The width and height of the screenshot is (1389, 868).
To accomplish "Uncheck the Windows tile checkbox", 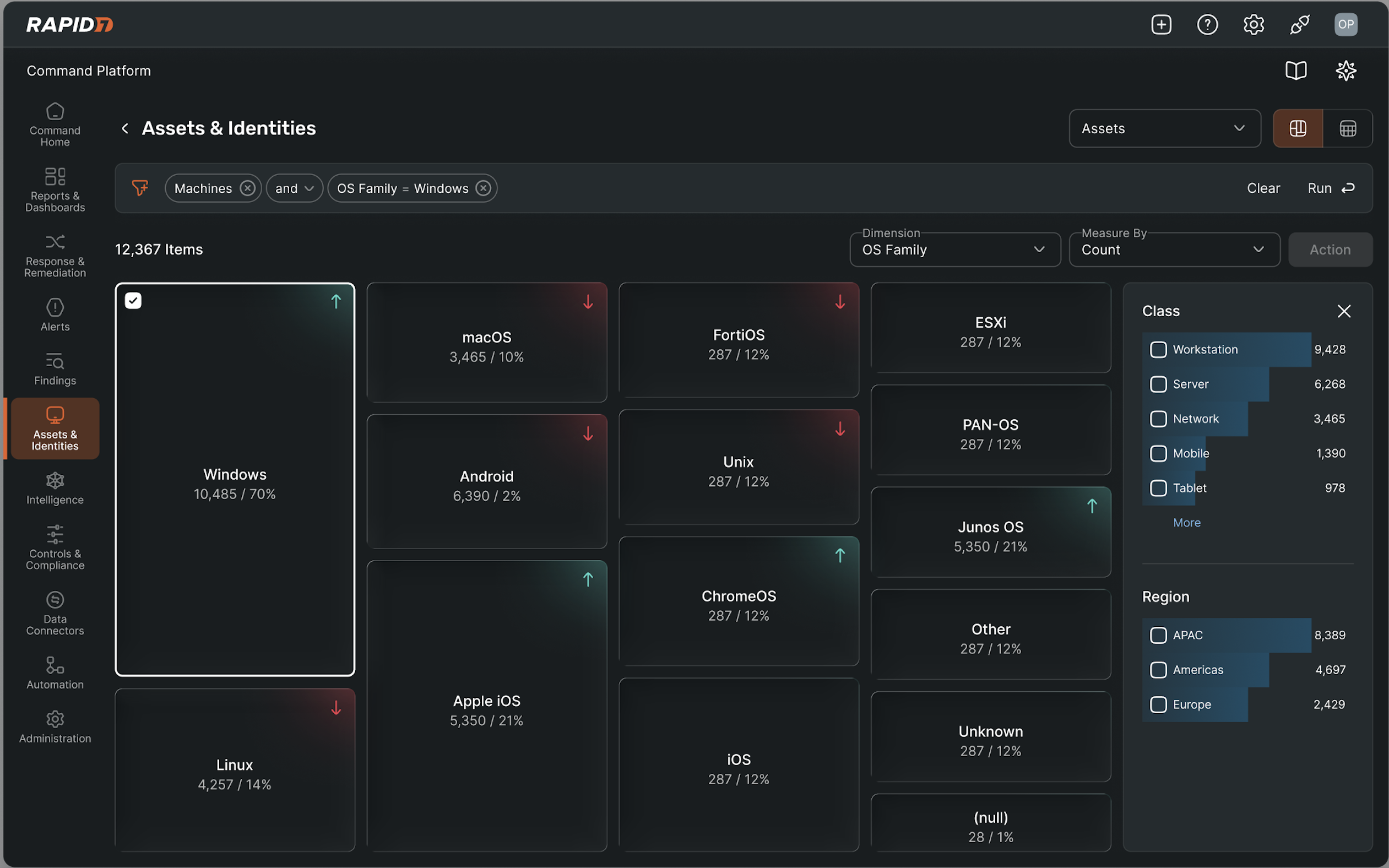I will coord(133,301).
